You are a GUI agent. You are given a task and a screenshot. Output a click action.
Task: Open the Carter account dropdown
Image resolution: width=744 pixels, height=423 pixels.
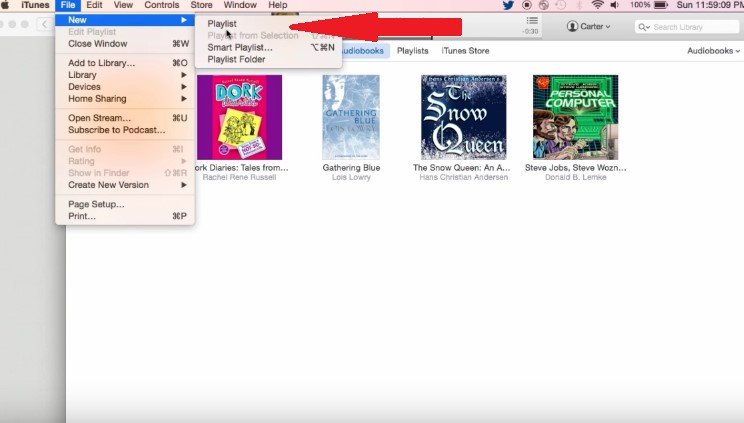588,27
